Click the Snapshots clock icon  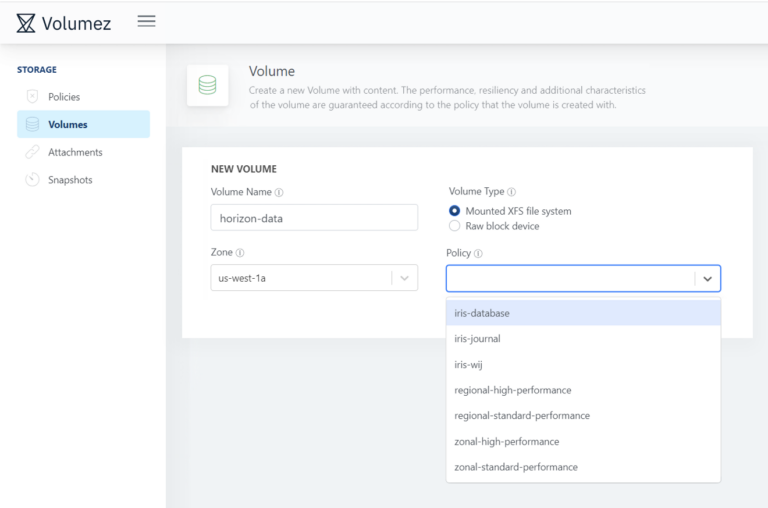click(x=33, y=180)
